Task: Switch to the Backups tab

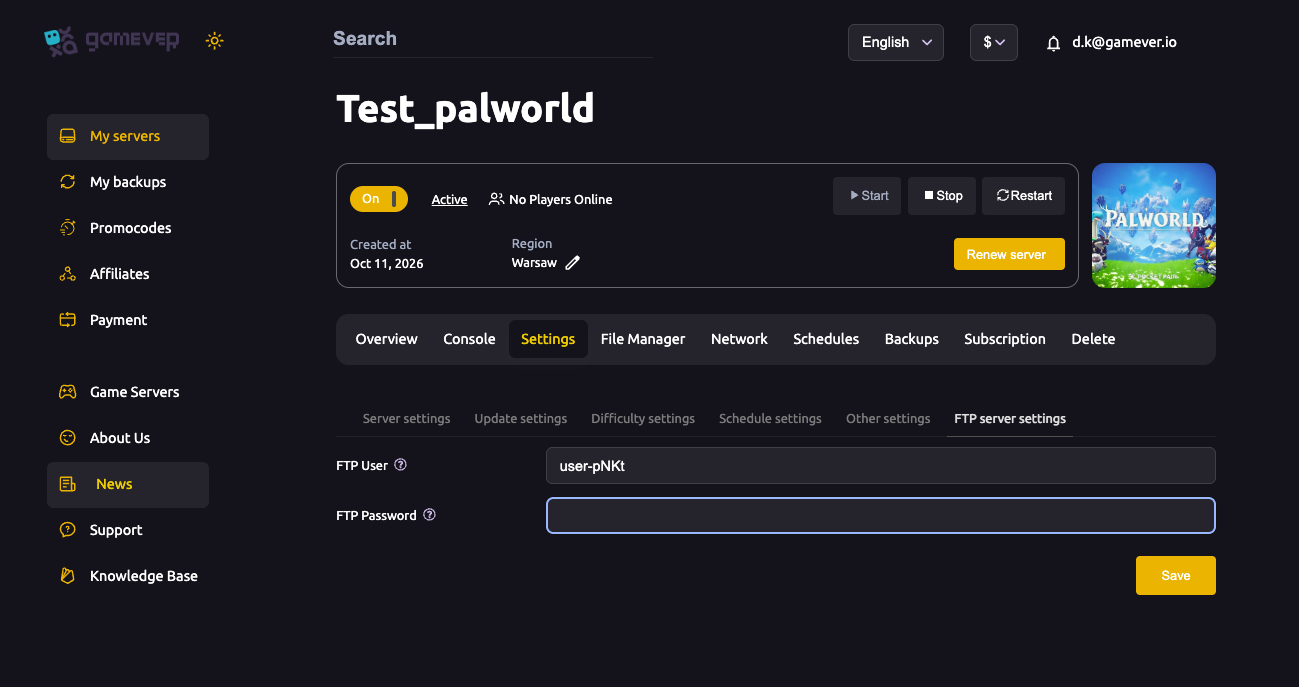Action: (x=912, y=339)
